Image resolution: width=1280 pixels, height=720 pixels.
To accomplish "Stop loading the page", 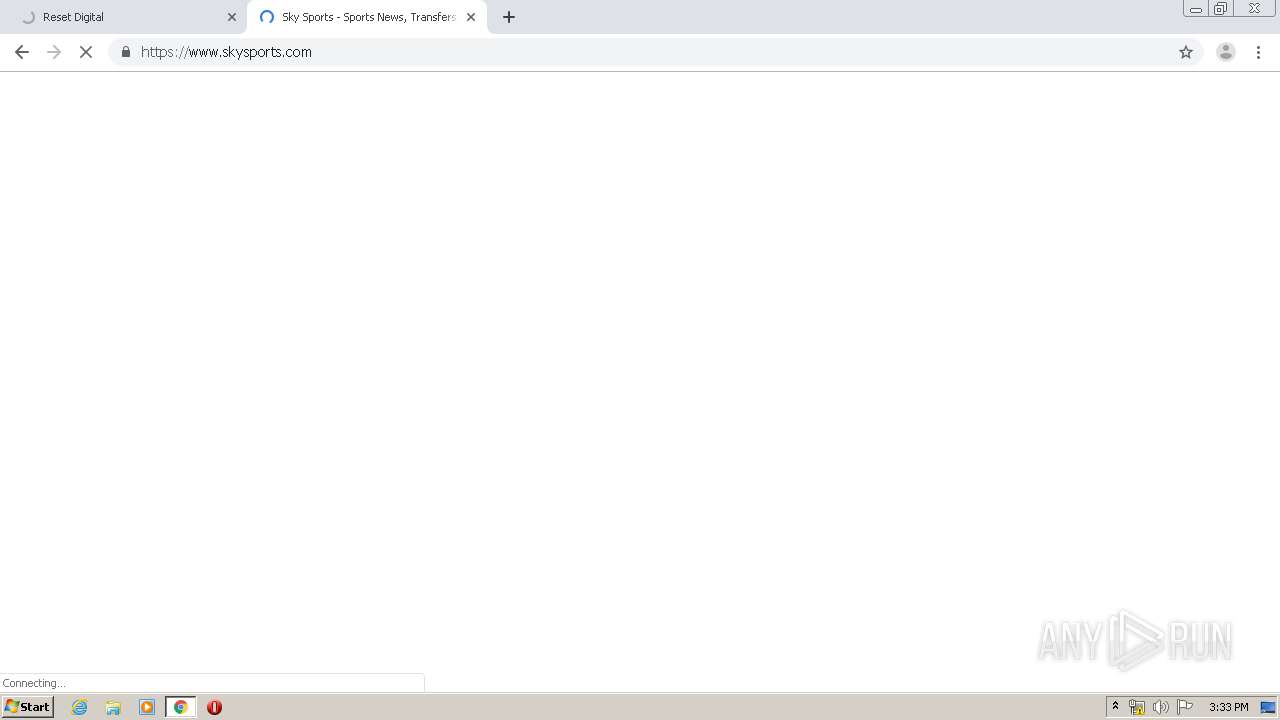I will [86, 52].
